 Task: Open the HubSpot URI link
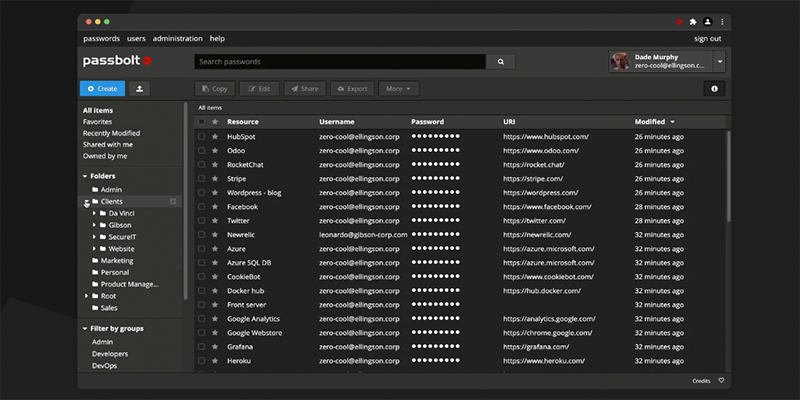[546, 137]
